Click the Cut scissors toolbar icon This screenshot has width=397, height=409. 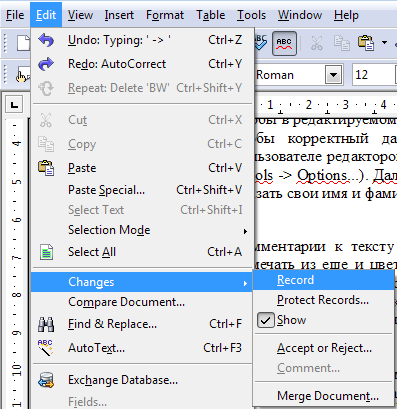pos(316,43)
